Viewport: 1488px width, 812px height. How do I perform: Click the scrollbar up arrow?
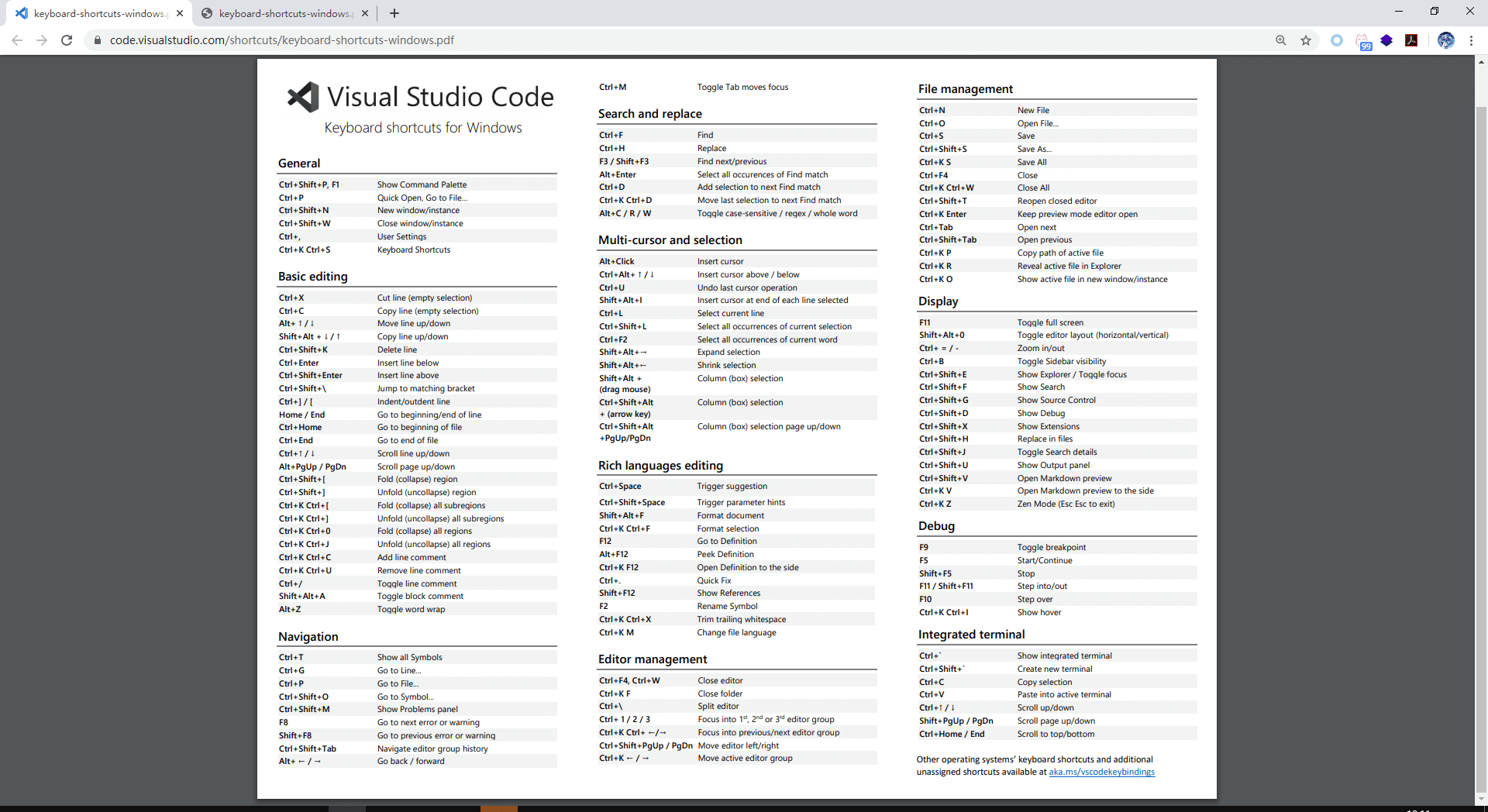click(x=1481, y=61)
